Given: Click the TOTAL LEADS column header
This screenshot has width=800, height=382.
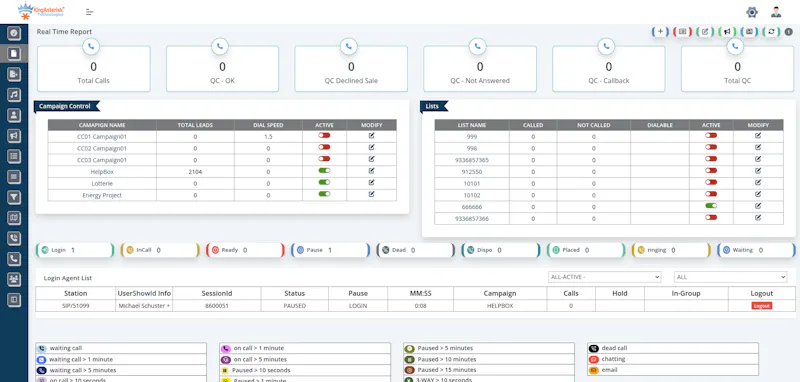Looking at the screenshot, I should [195, 125].
